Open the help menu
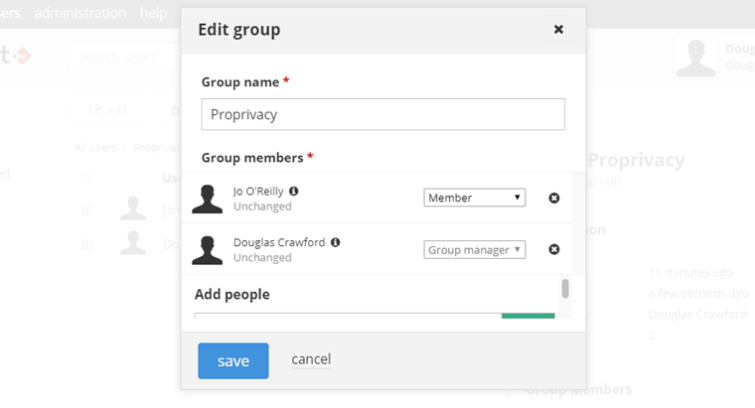 (x=154, y=13)
